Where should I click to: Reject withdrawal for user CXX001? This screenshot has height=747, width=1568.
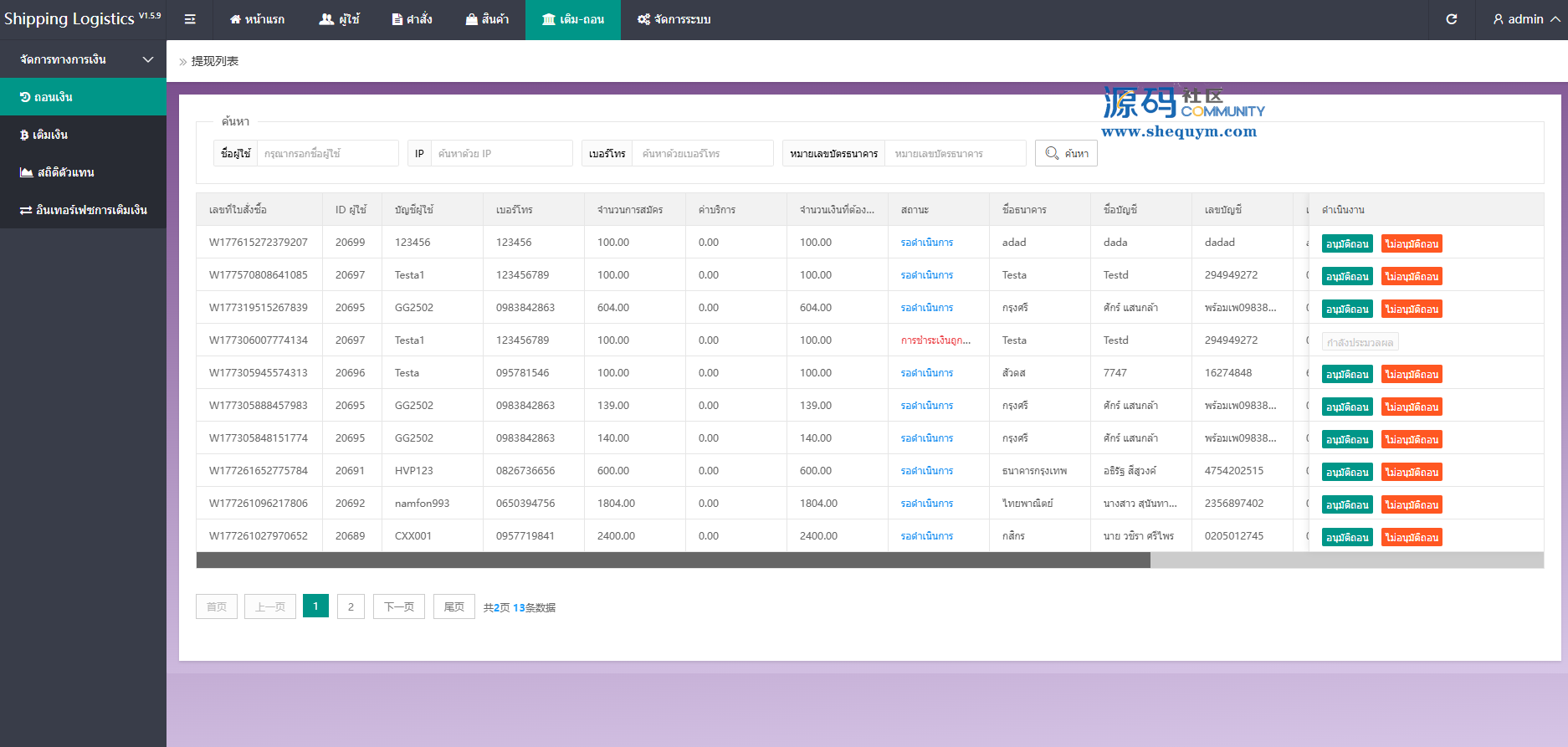click(1412, 538)
